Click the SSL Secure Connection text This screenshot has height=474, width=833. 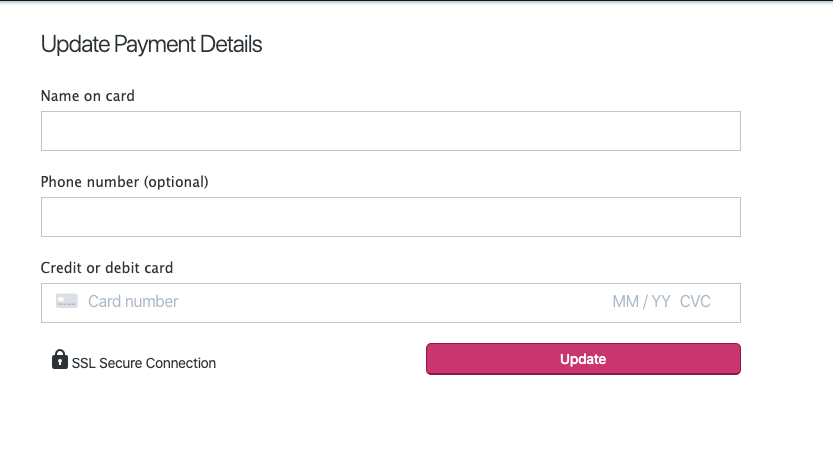tap(144, 363)
